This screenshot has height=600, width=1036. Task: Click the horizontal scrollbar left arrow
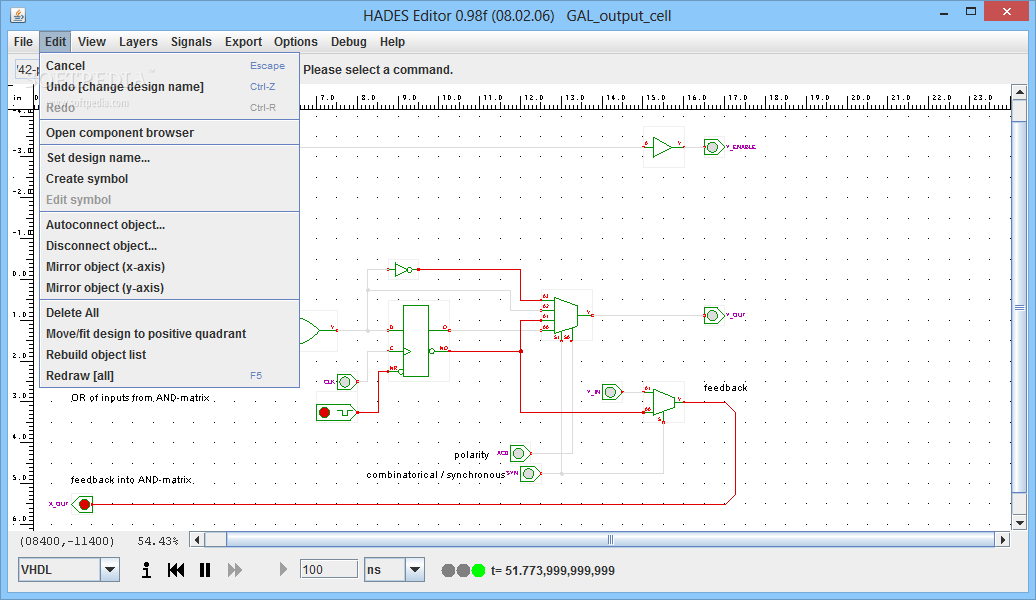coord(197,540)
